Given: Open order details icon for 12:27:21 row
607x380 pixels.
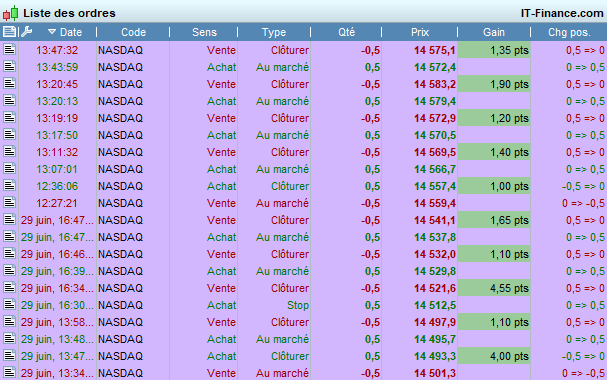Looking at the screenshot, I should [x=9, y=203].
